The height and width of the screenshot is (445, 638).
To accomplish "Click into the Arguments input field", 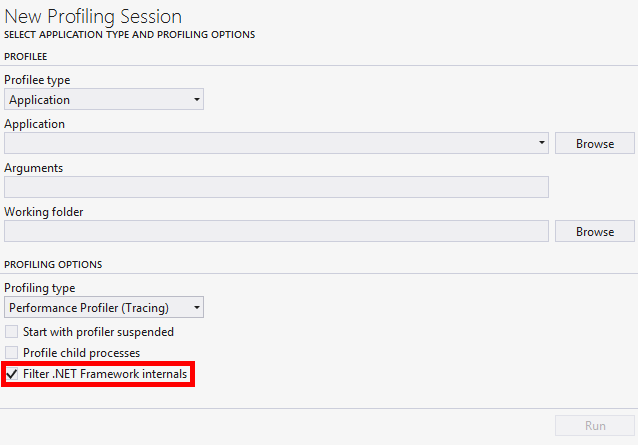I will pyautogui.click(x=276, y=187).
